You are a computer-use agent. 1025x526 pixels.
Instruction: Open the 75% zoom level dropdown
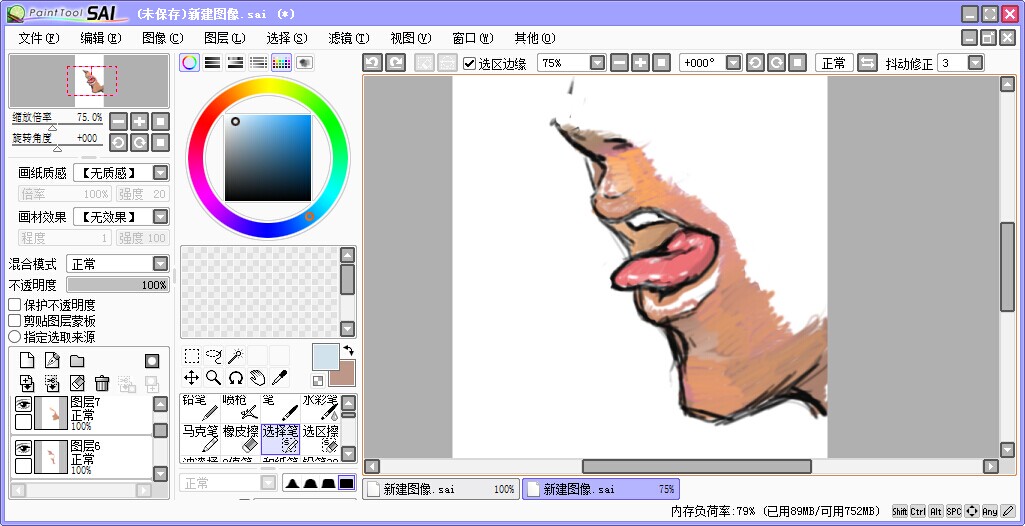coord(597,63)
